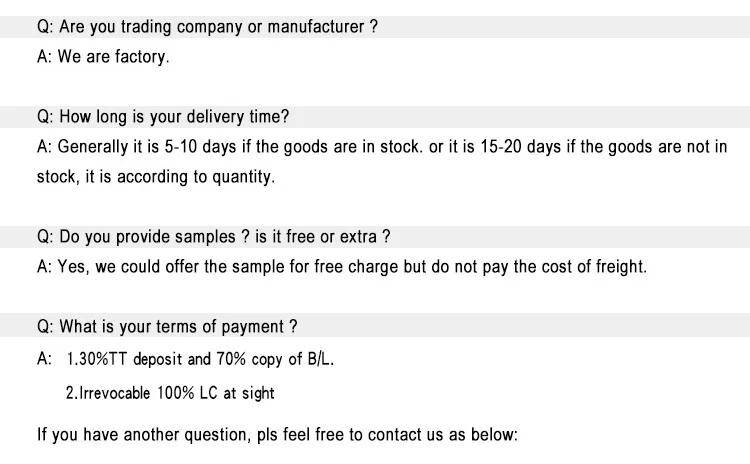Click the trading company or manufacturer question
This screenshot has width=750, height=464.
pyautogui.click(x=207, y=27)
